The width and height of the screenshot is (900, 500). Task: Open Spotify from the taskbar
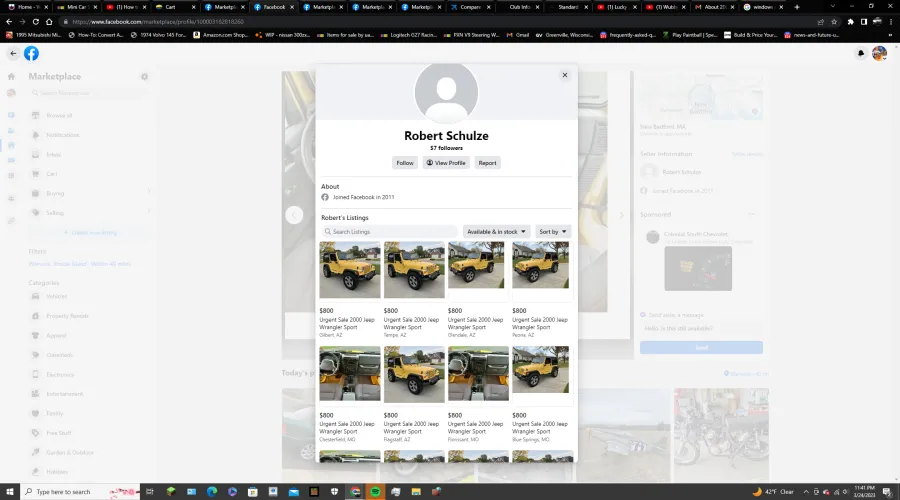pos(375,492)
